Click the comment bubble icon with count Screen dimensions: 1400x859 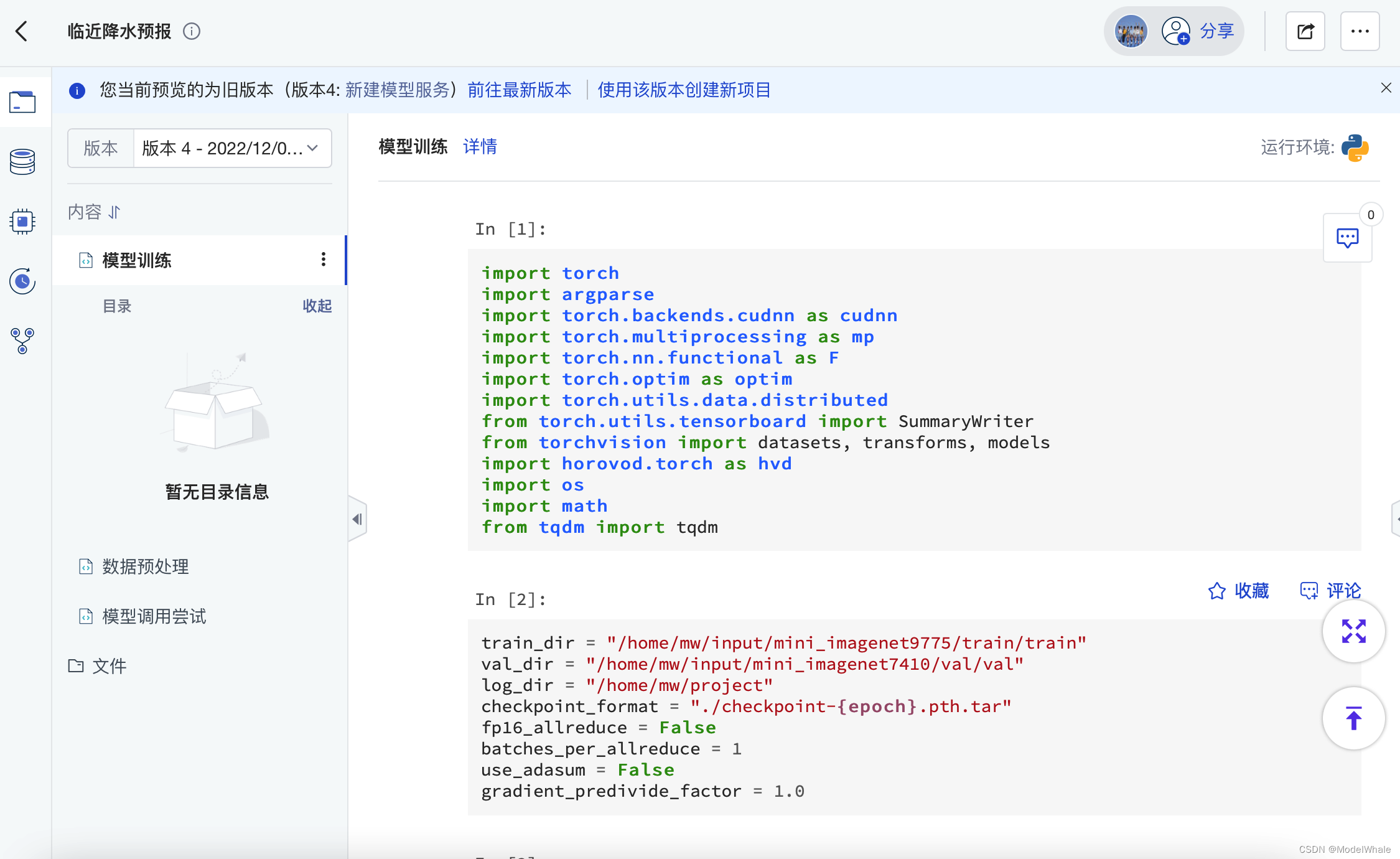click(1348, 238)
